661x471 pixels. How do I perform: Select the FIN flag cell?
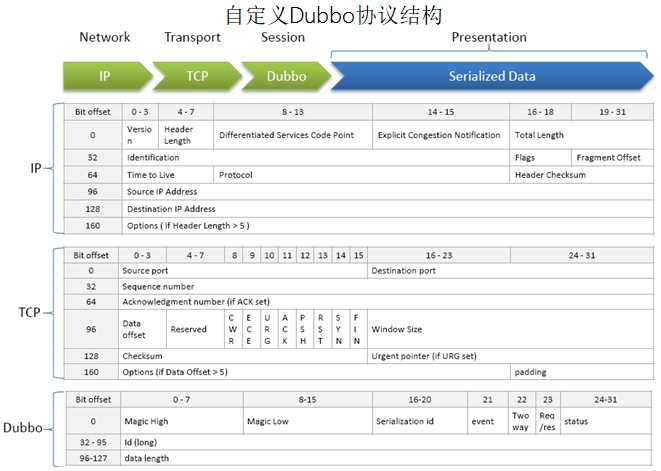(359, 329)
